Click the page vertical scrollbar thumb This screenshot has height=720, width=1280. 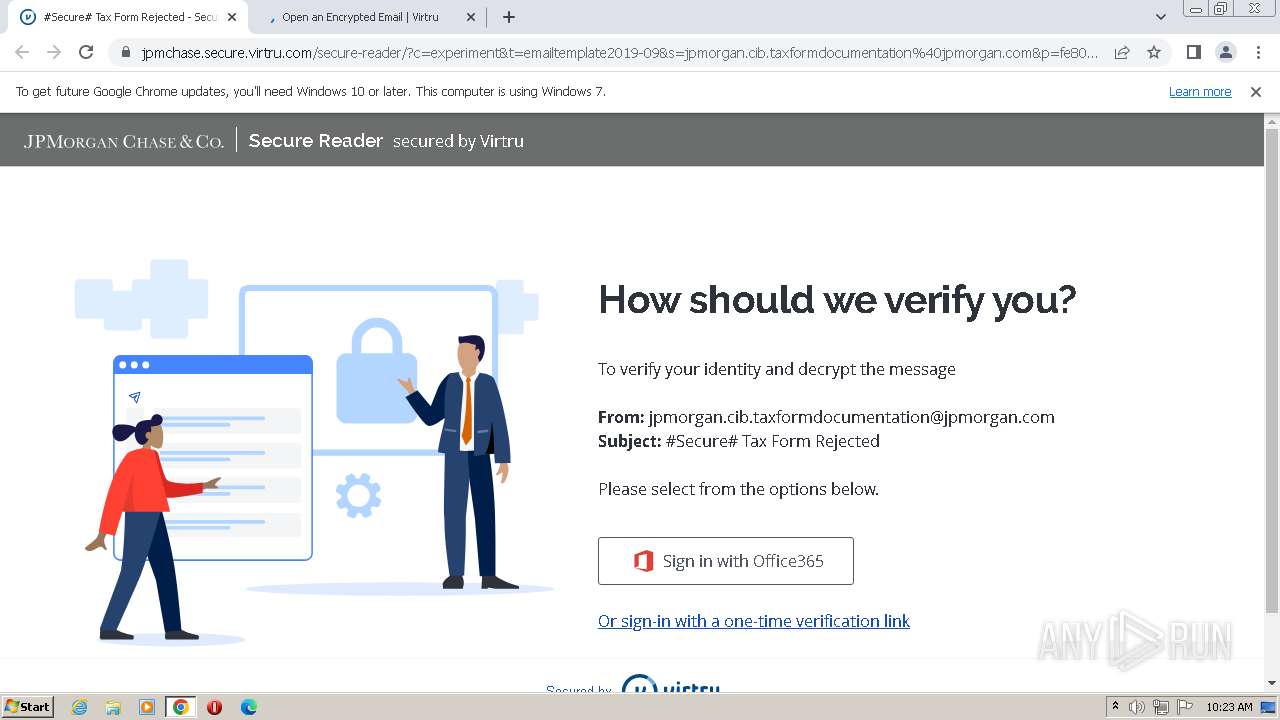click(x=1272, y=370)
